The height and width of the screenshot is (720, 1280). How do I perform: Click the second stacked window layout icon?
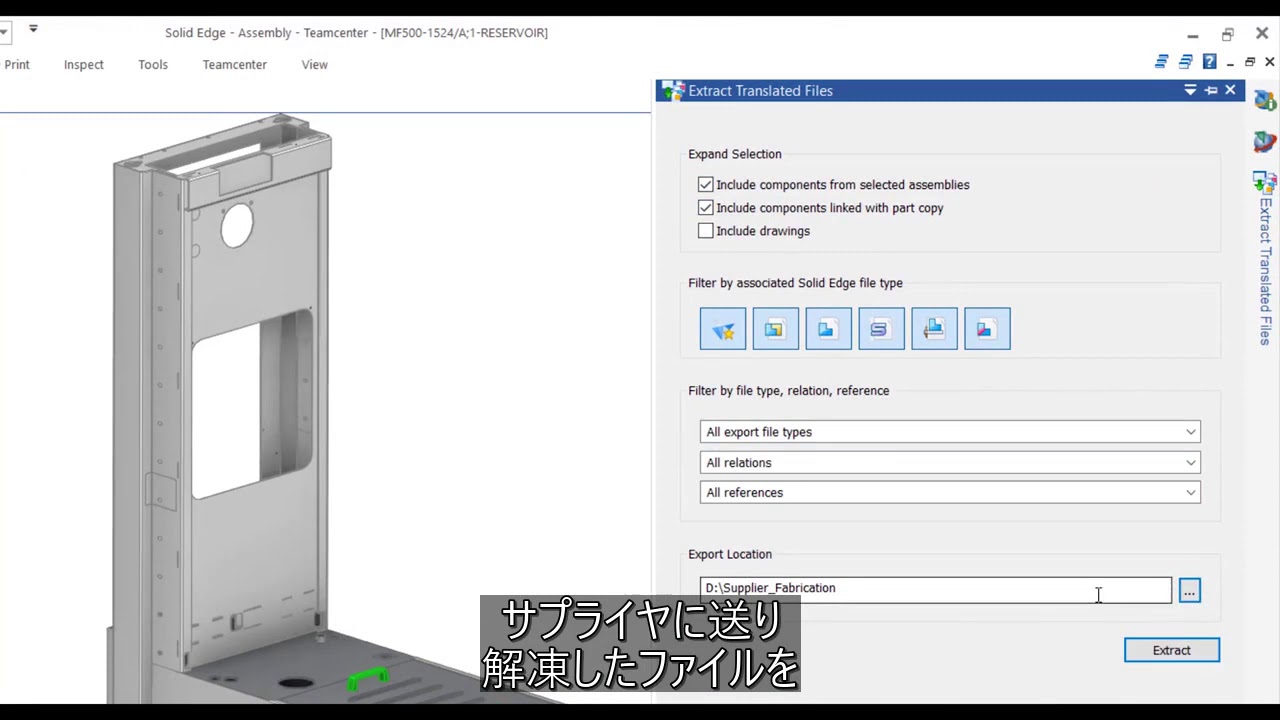click(1185, 62)
